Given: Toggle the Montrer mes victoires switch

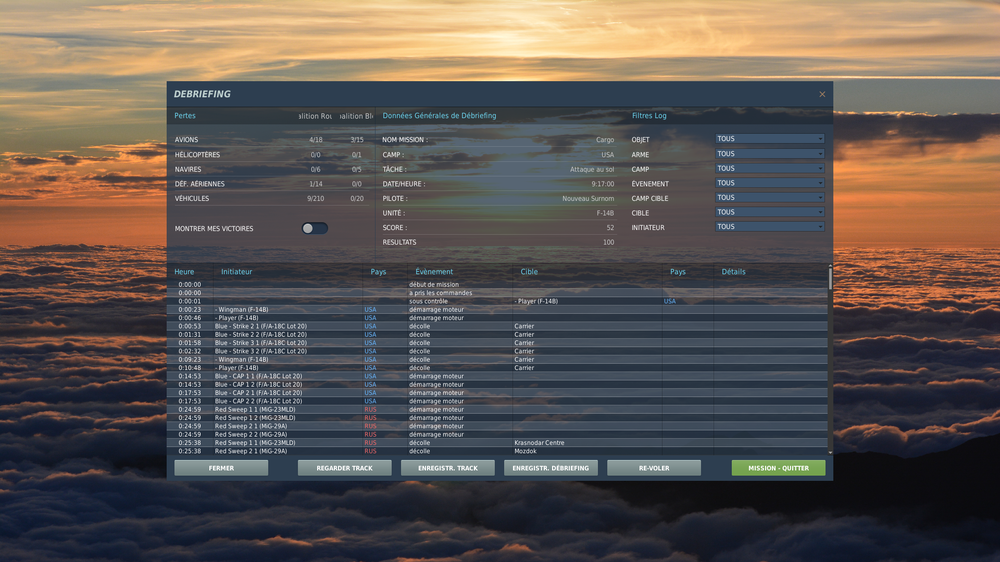Looking at the screenshot, I should click(314, 228).
